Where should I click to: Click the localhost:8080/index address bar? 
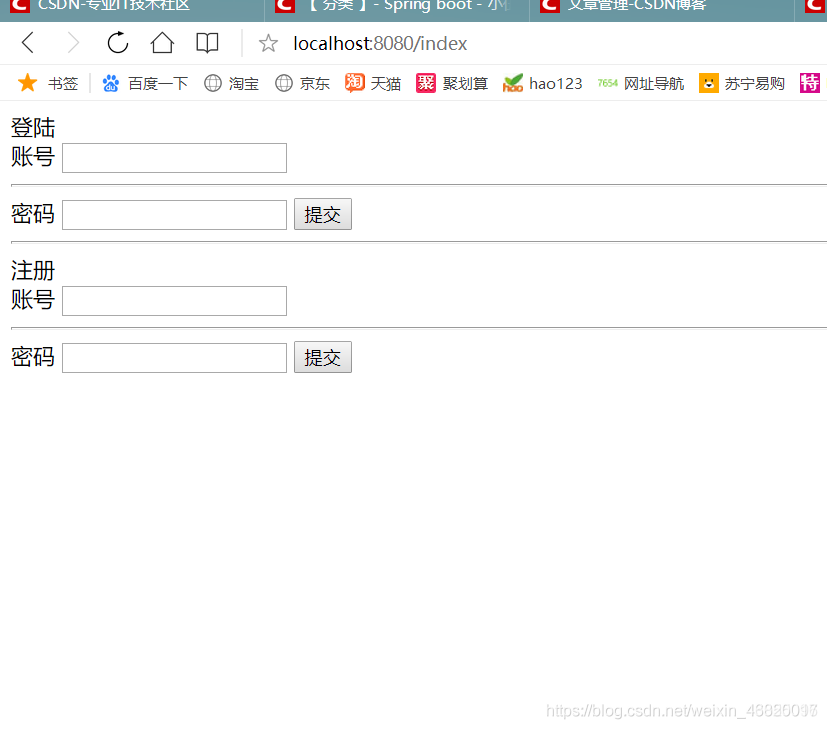(x=380, y=43)
